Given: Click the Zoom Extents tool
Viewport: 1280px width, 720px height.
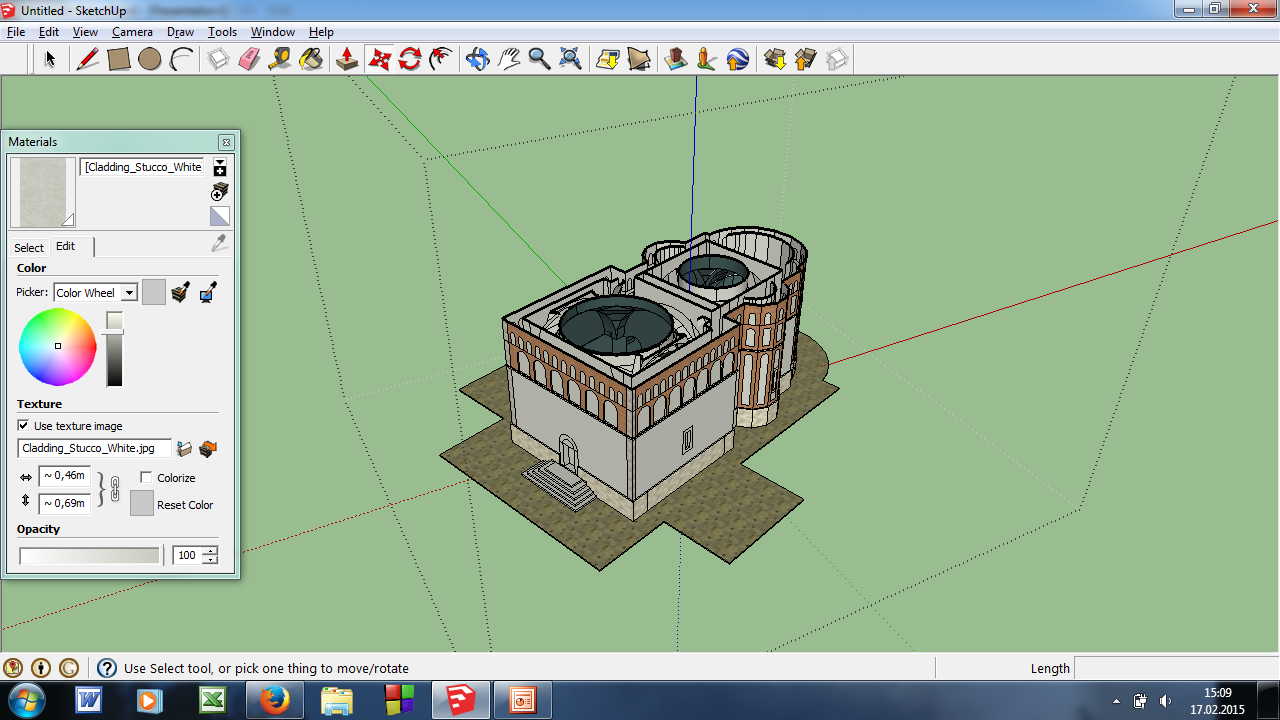Looking at the screenshot, I should 570,60.
